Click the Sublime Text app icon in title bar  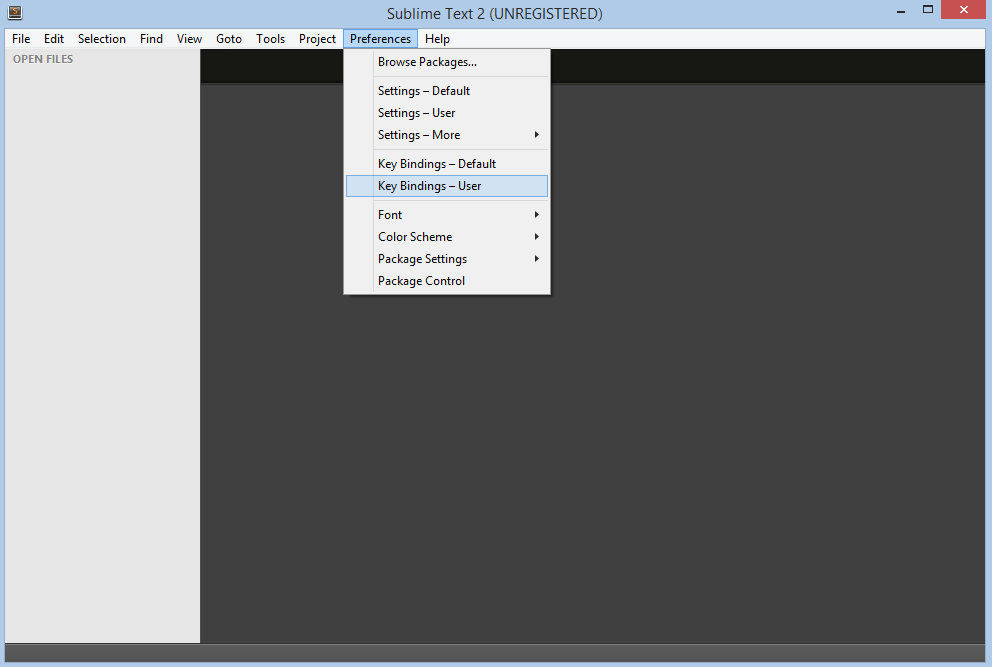[15, 12]
